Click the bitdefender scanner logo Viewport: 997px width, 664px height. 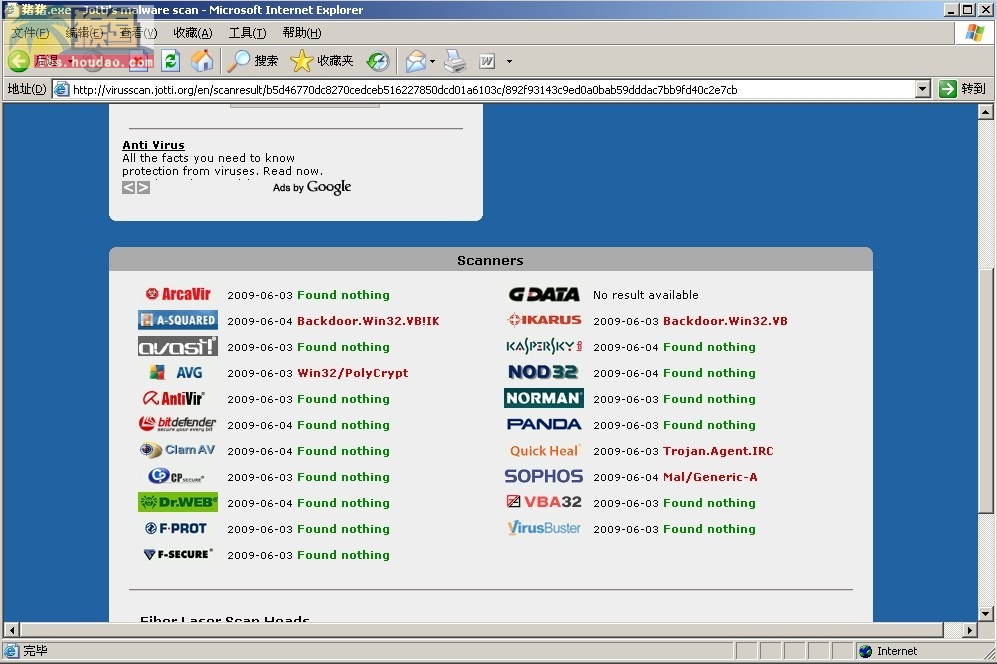177,424
